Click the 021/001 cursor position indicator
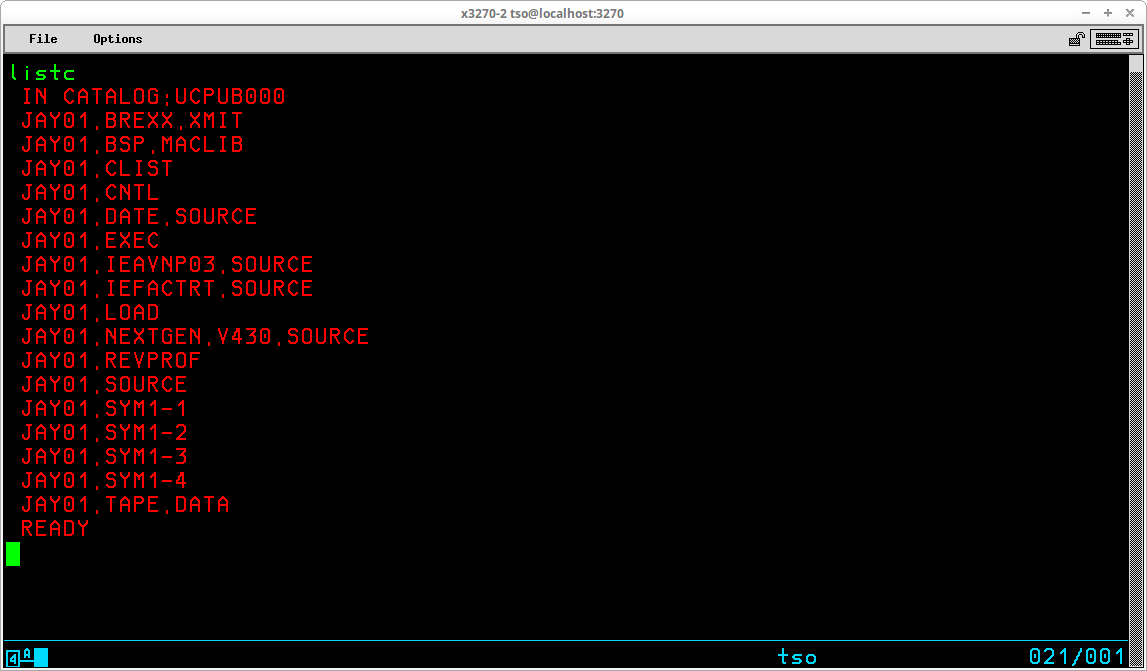The width and height of the screenshot is (1147, 671). [x=1077, y=656]
